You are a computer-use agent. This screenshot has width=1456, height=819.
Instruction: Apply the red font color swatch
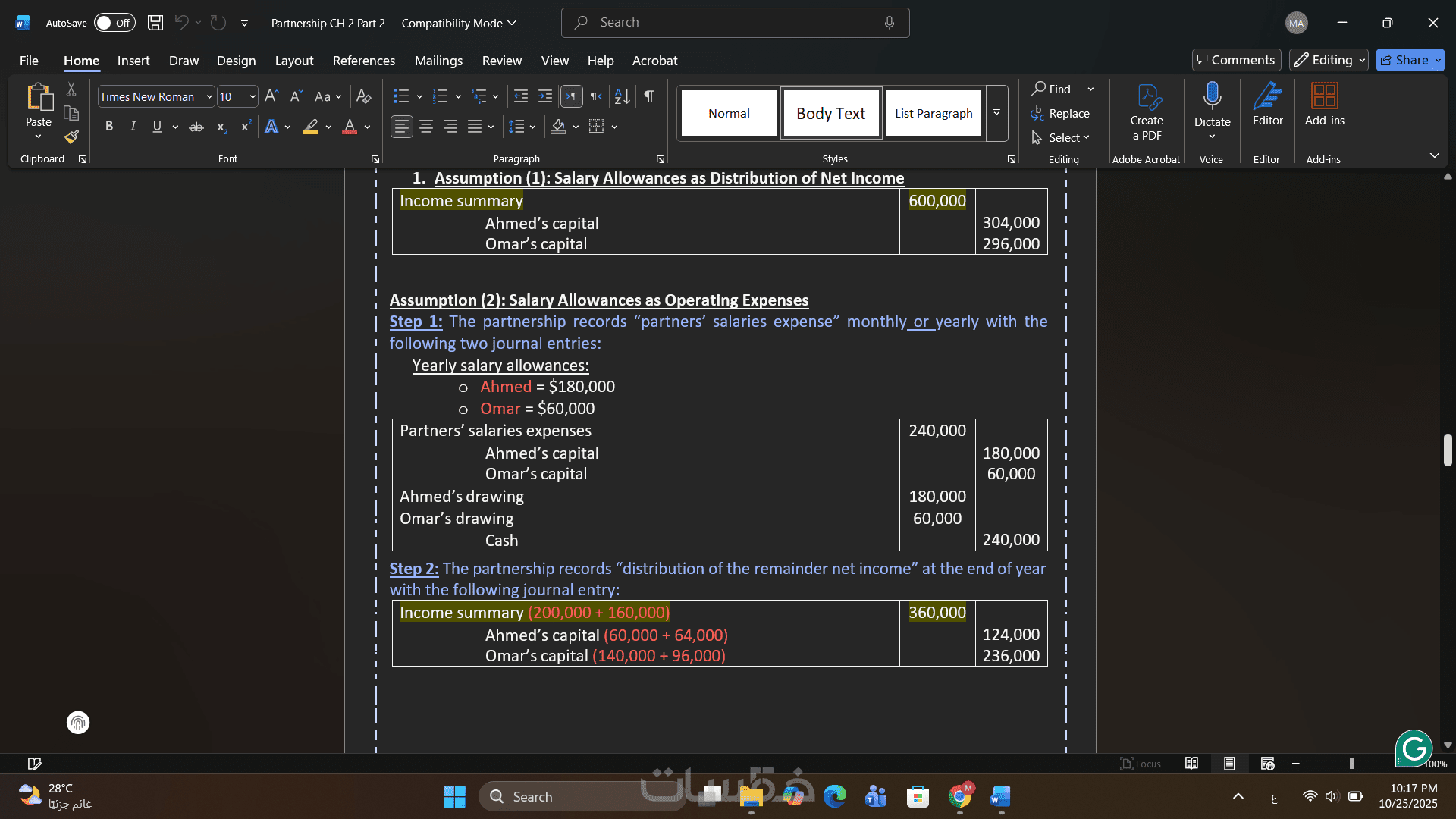tap(350, 127)
